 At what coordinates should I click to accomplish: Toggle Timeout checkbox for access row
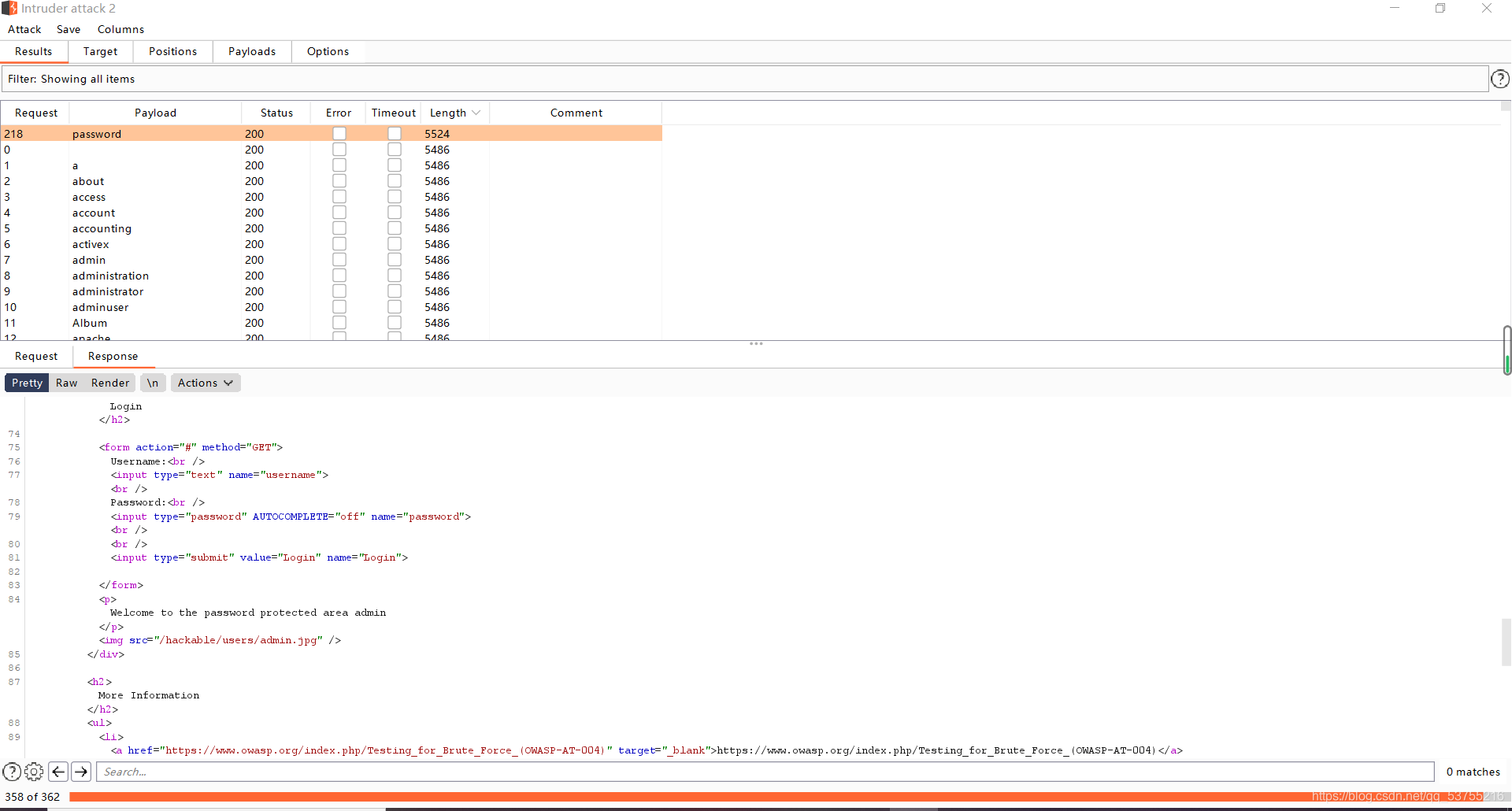395,197
